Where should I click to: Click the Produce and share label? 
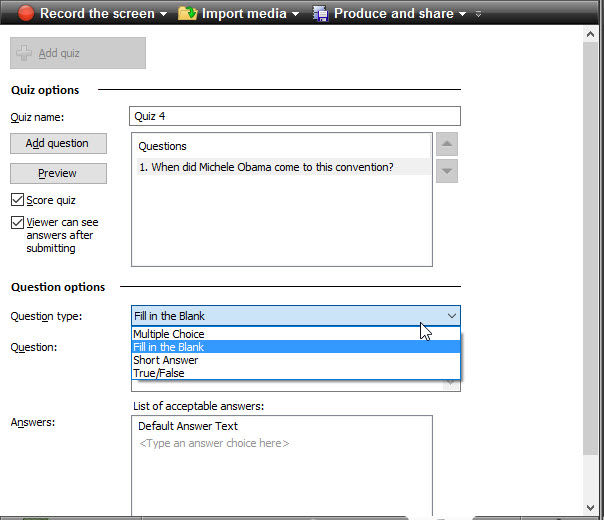coord(394,13)
